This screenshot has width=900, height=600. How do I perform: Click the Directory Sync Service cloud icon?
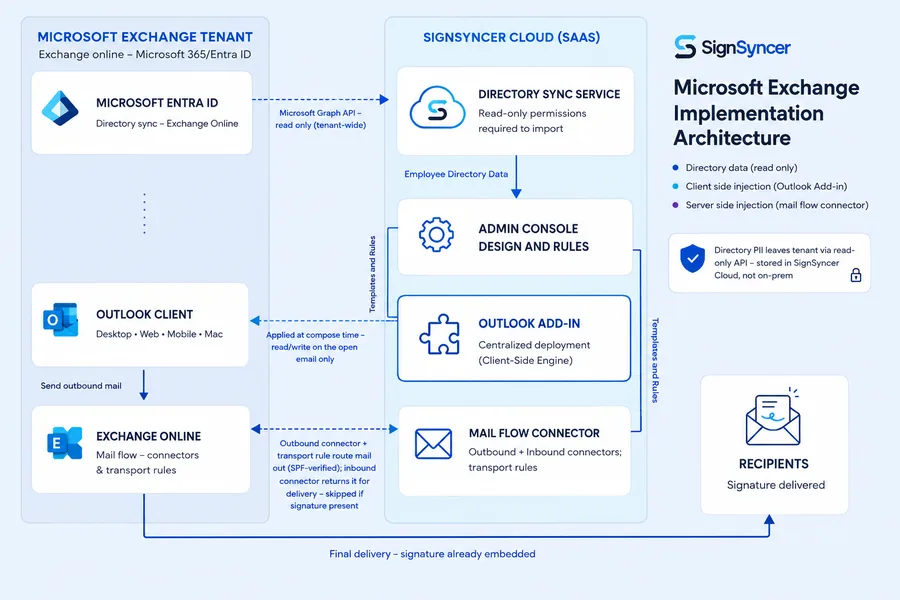tap(437, 108)
